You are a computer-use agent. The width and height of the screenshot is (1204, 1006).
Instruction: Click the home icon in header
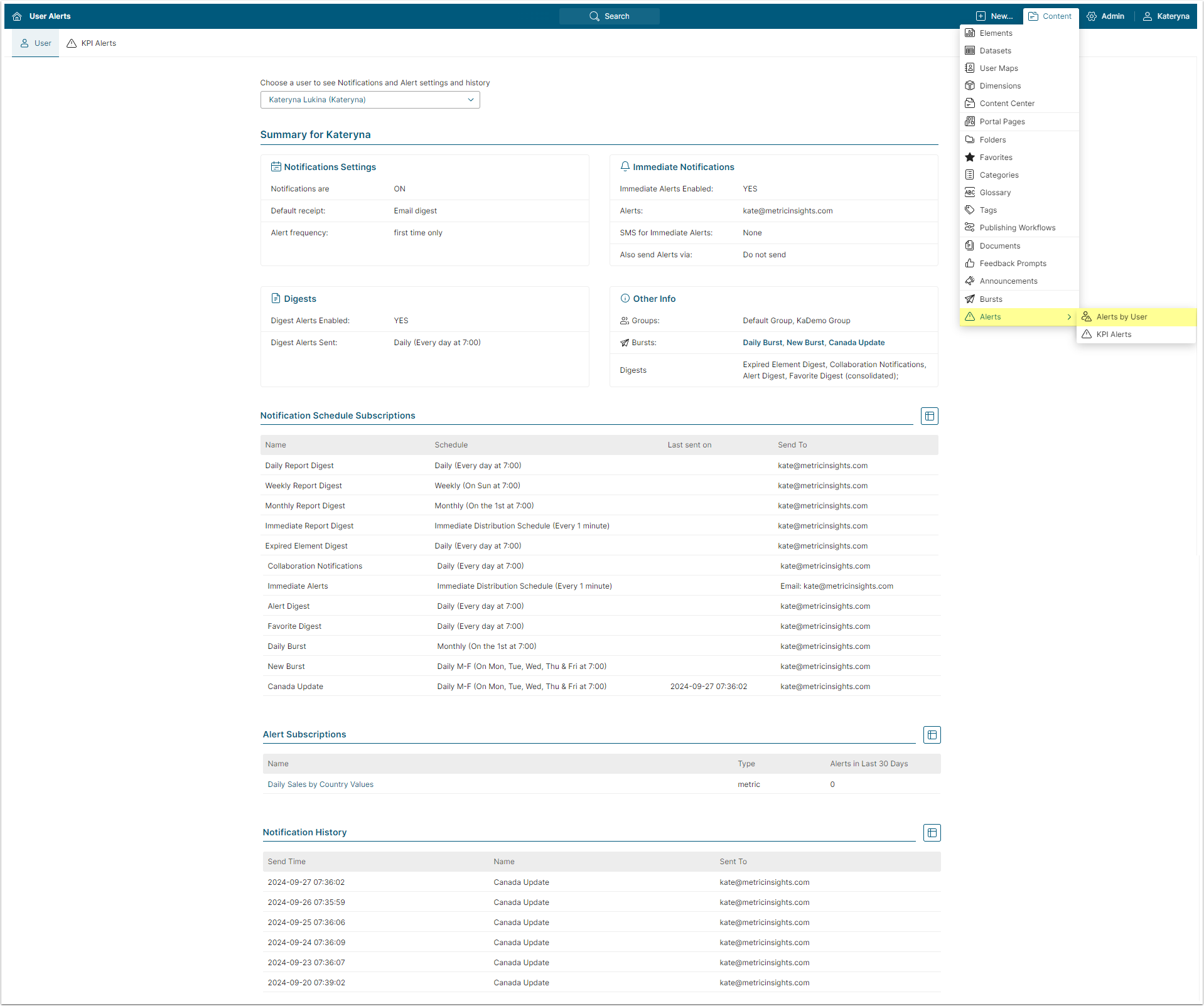point(17,16)
